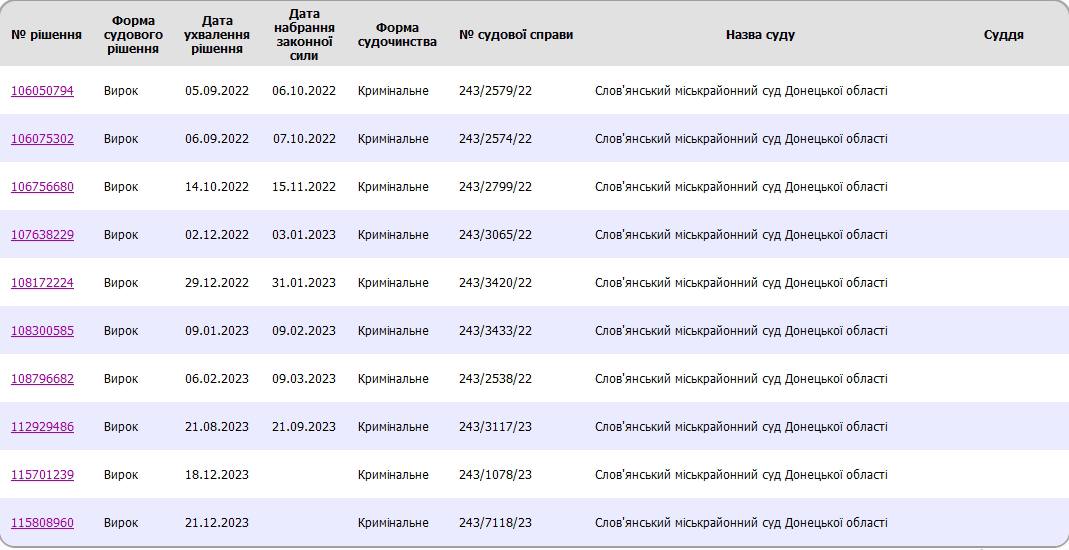
Task: Select the adoption date 18.12.2023 cell
Action: [x=217, y=475]
